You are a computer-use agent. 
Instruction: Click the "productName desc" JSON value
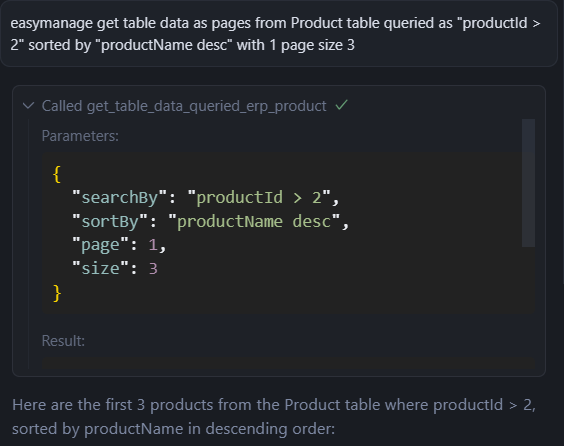[x=254, y=221]
